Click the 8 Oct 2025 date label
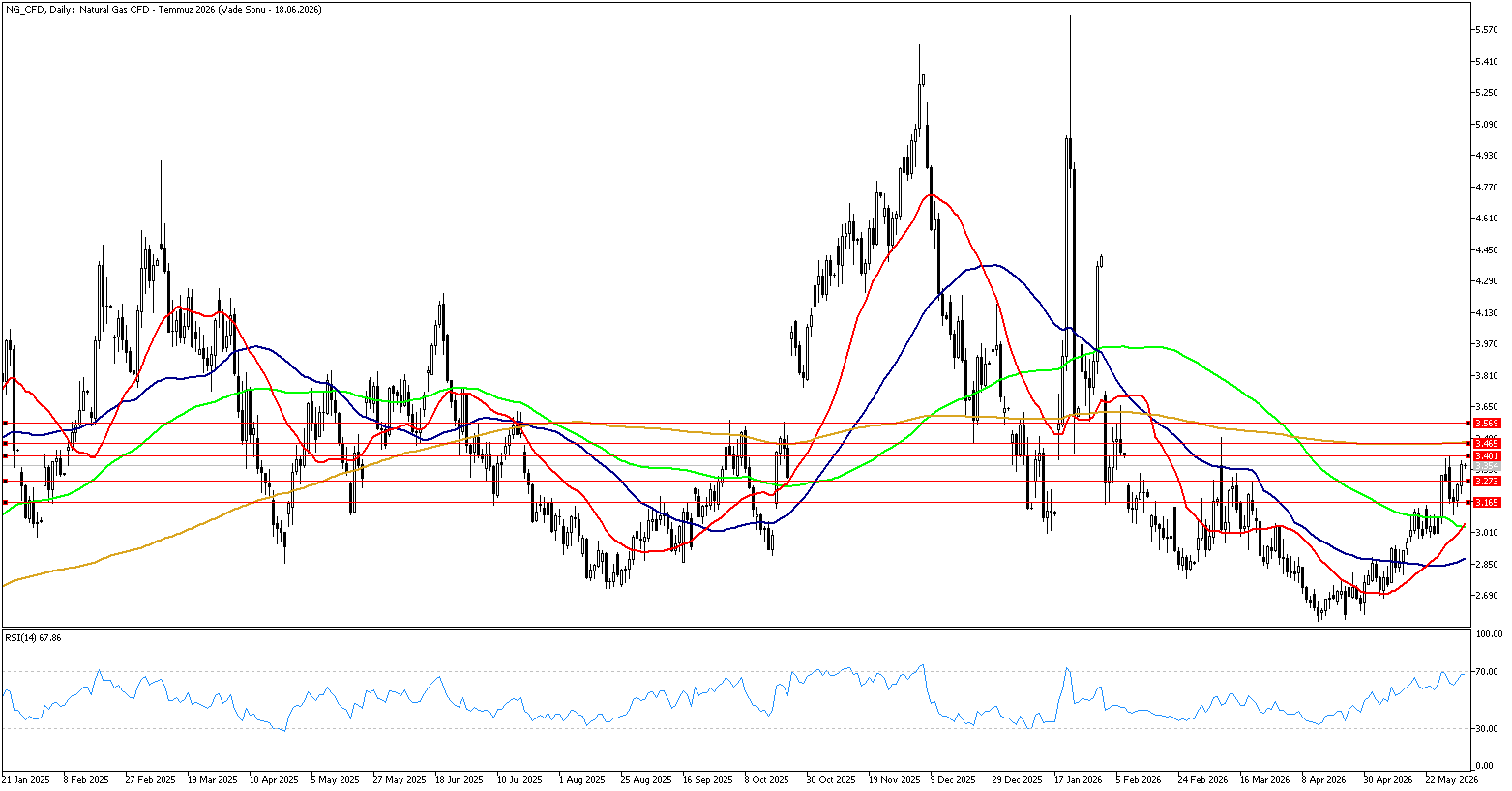 coord(768,779)
